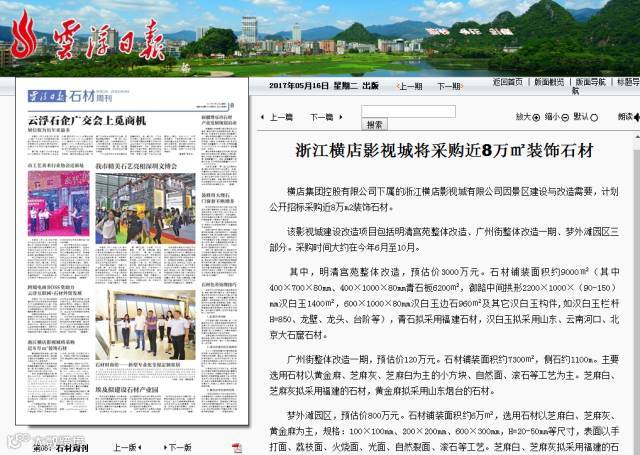
Task: Open 版面导航 page navigation
Action: point(590,82)
